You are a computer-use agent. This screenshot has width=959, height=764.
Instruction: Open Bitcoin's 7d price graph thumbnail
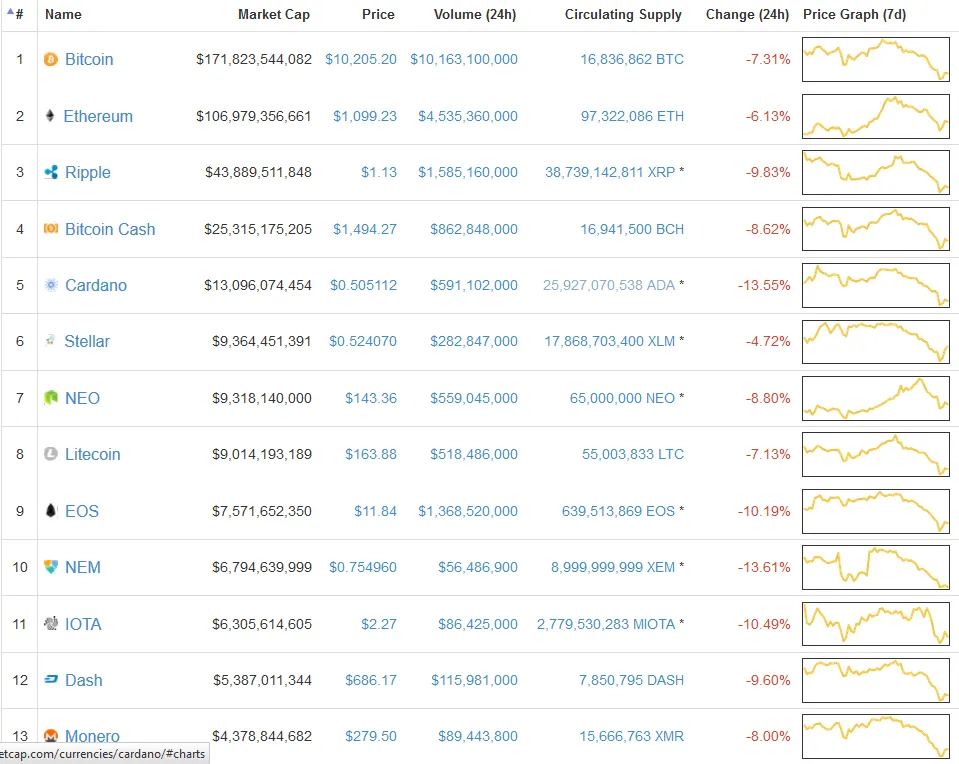coord(876,59)
